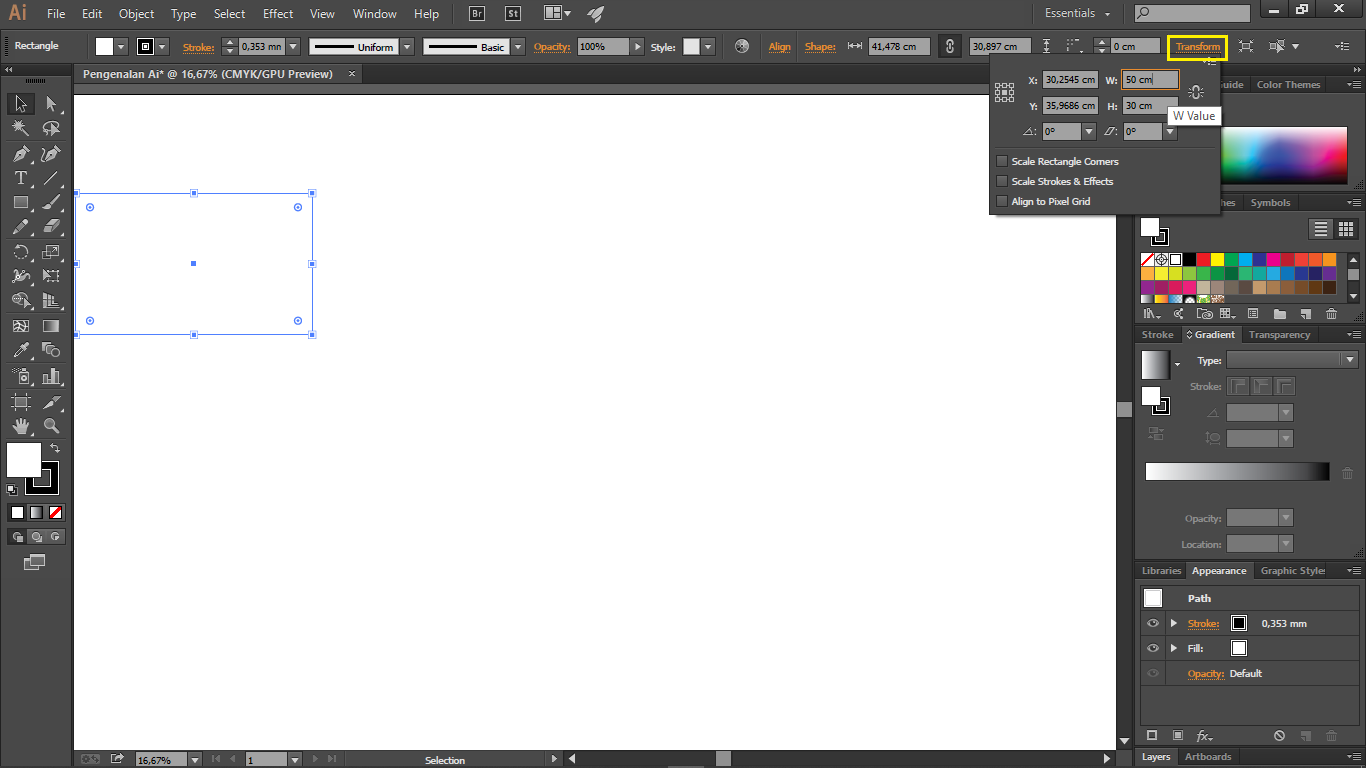Select the Symbol Sprayer tool

click(x=20, y=376)
